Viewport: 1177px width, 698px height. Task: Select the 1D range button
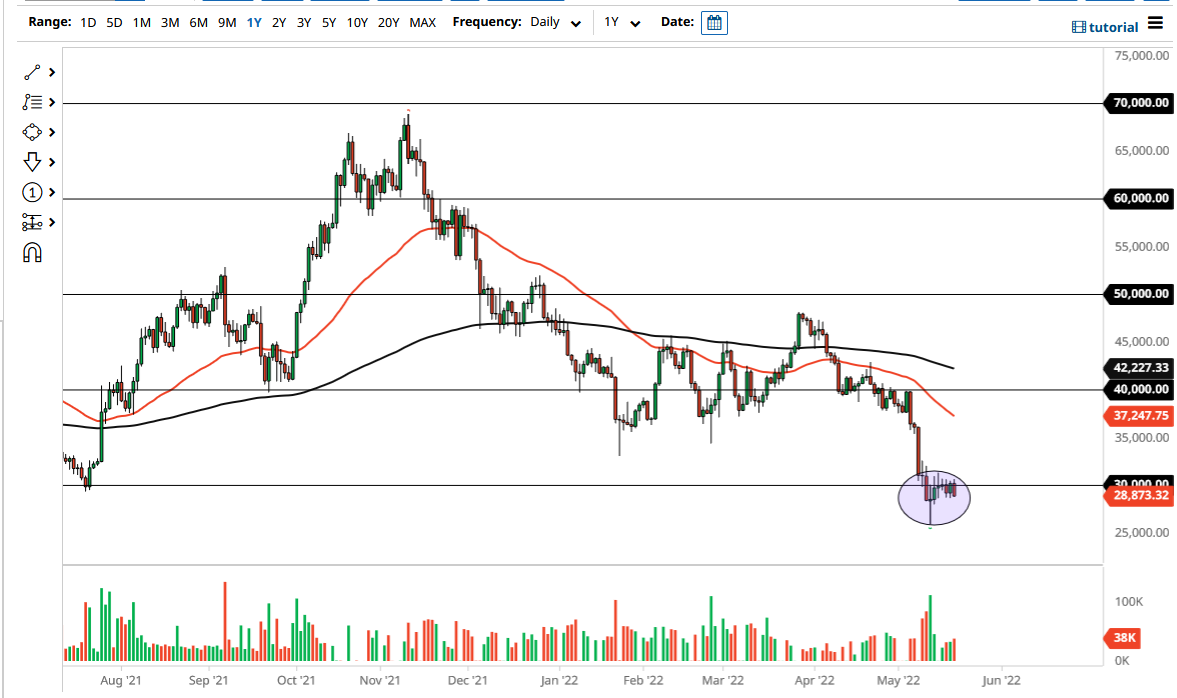[87, 22]
